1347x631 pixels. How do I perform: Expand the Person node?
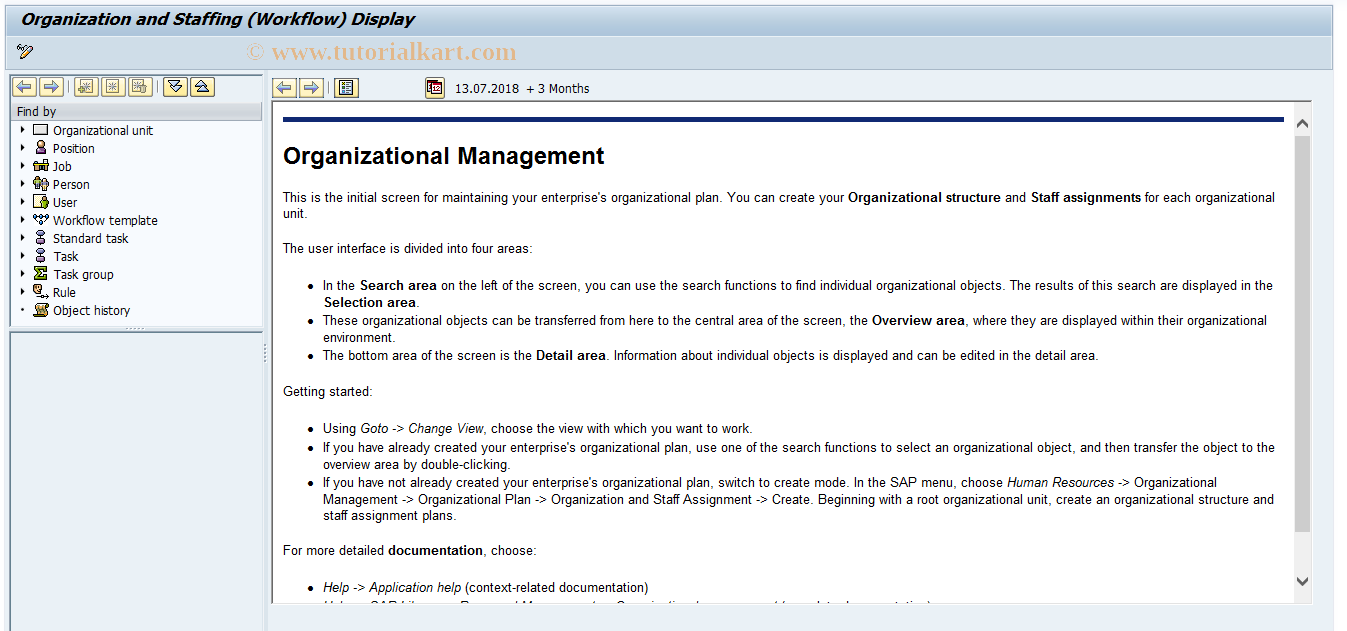coord(23,184)
